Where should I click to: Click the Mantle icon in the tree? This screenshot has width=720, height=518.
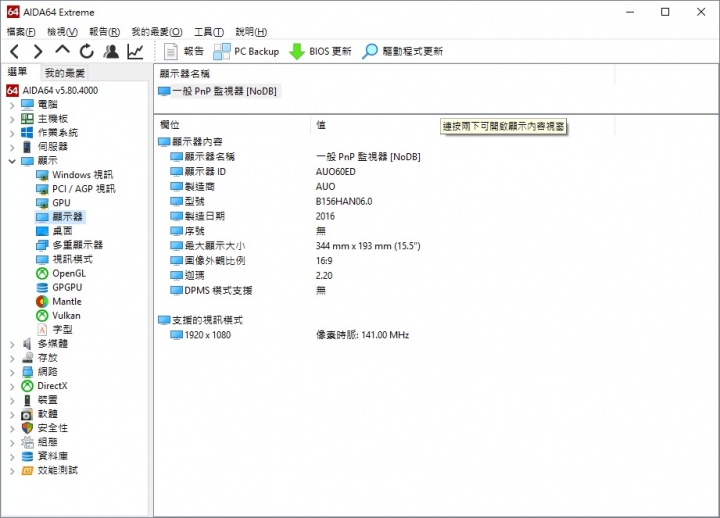[x=42, y=302]
